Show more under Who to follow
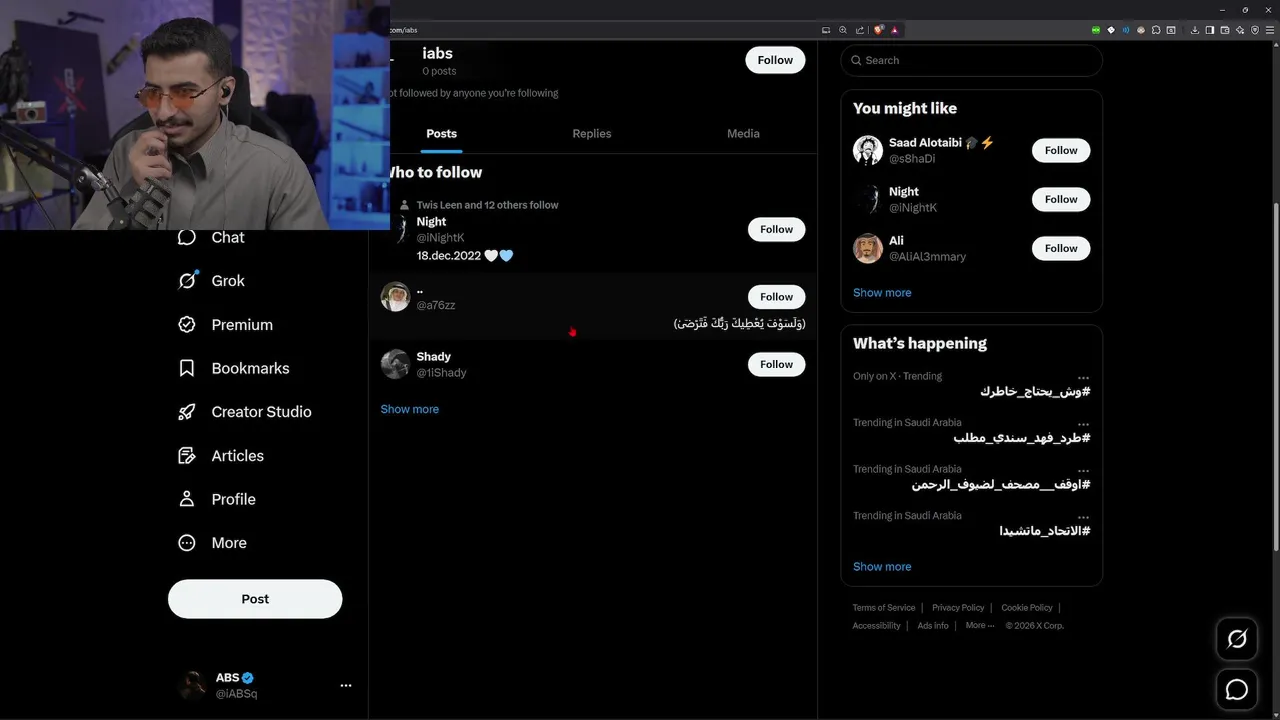 point(409,409)
